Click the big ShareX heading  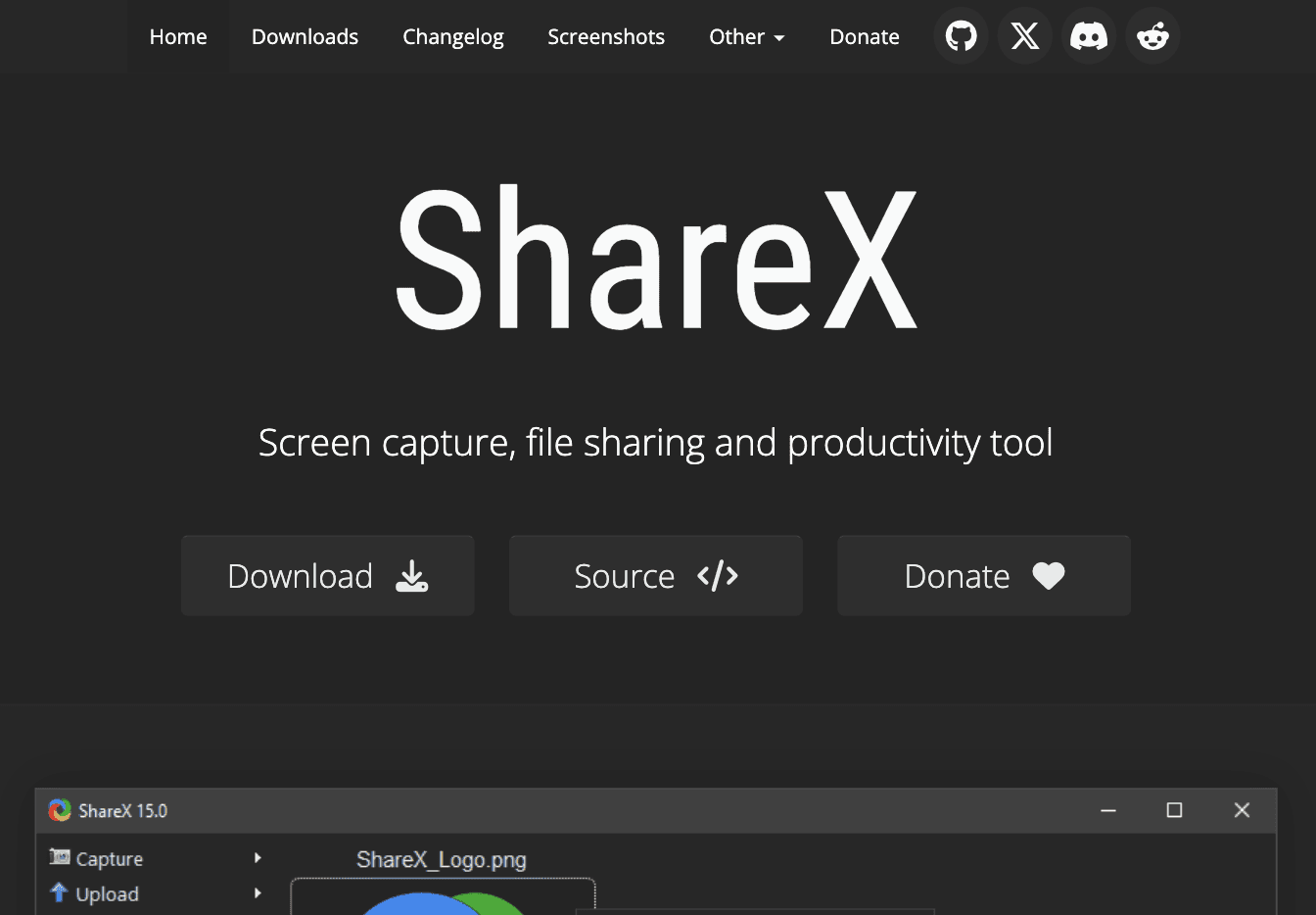[656, 260]
